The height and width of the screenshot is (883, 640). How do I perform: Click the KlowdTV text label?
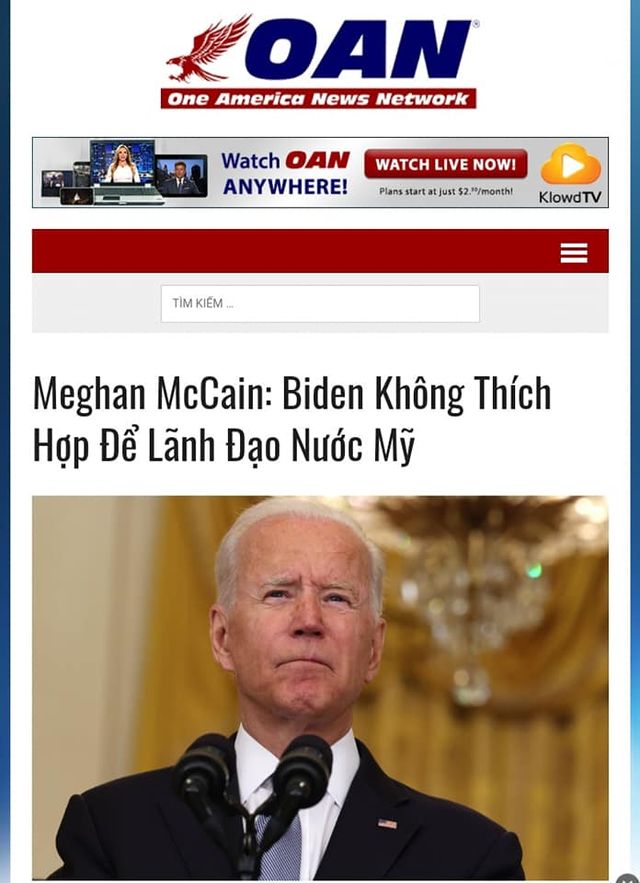click(x=570, y=197)
